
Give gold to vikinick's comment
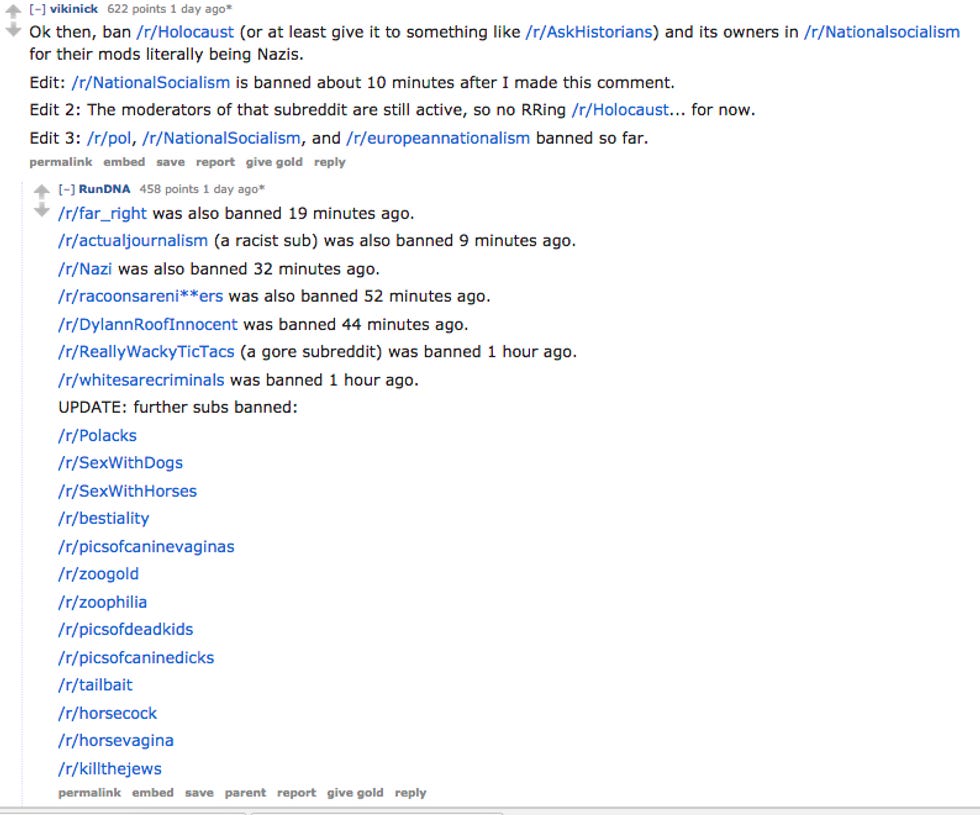pos(274,162)
